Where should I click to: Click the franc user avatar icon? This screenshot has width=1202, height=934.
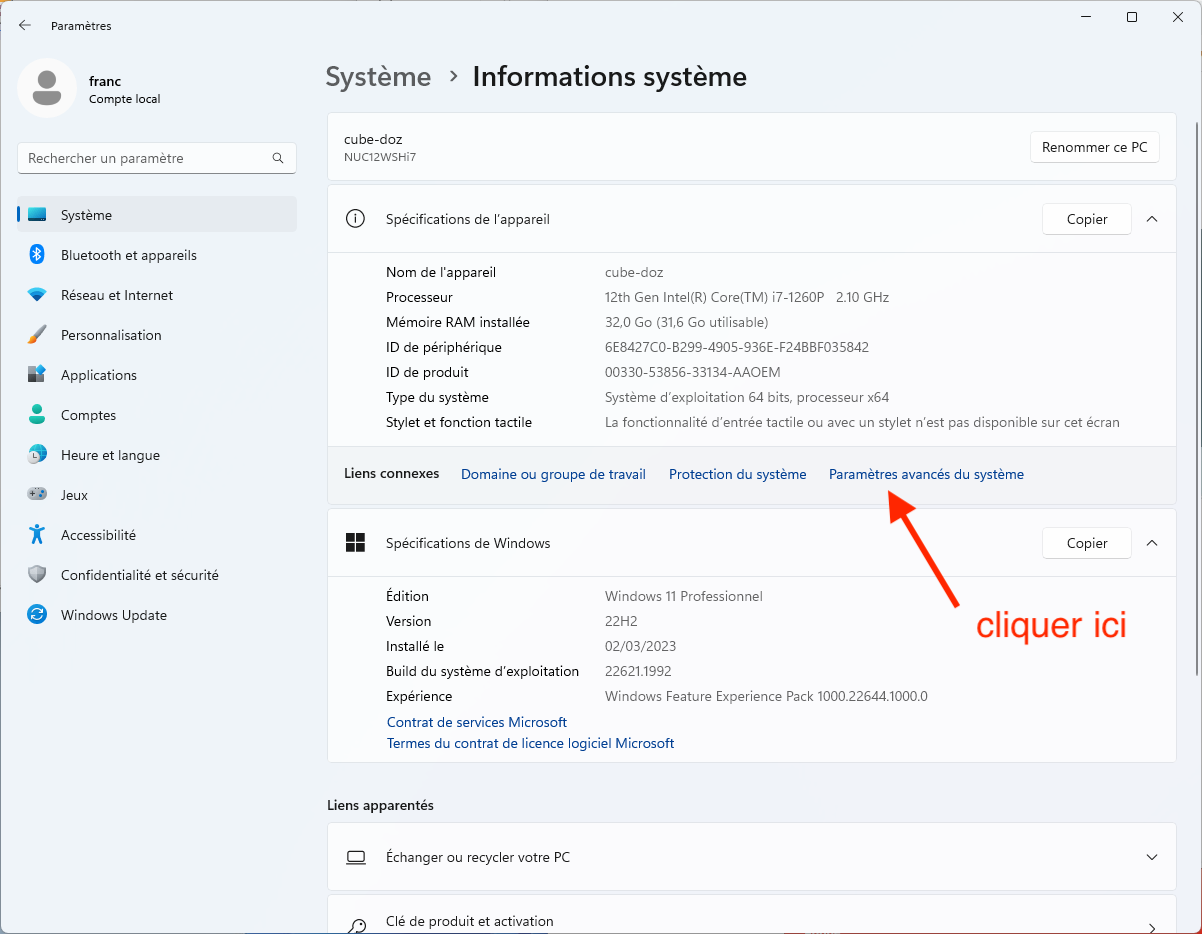tap(47, 88)
